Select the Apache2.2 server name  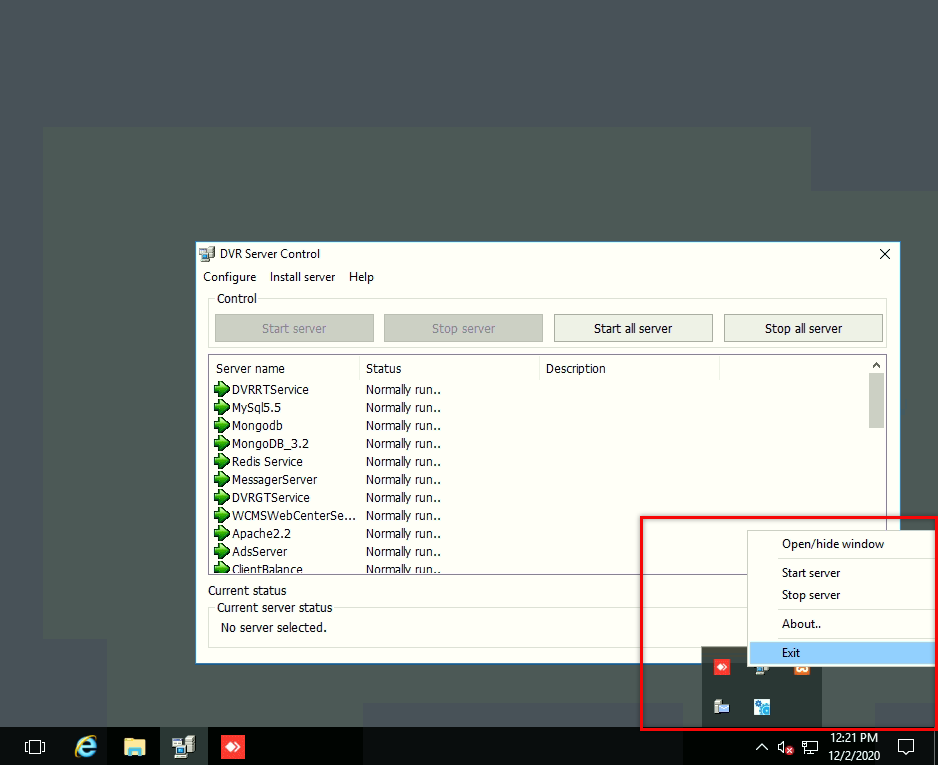tap(261, 533)
